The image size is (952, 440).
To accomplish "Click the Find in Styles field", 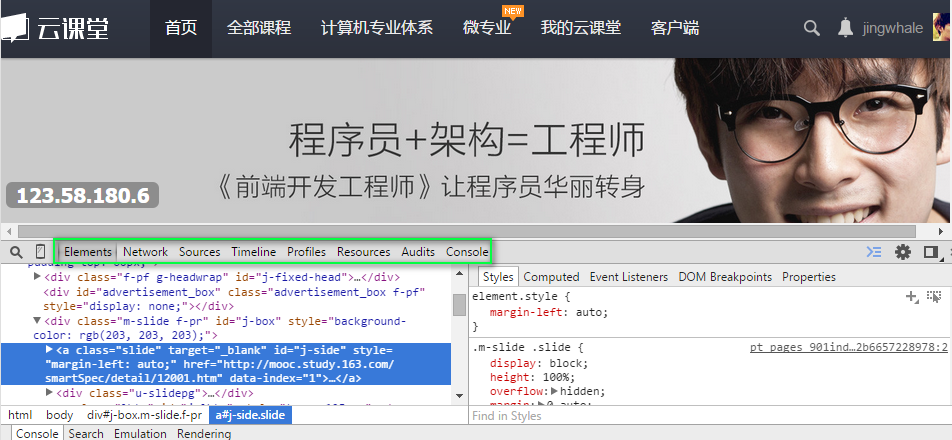I will point(700,416).
